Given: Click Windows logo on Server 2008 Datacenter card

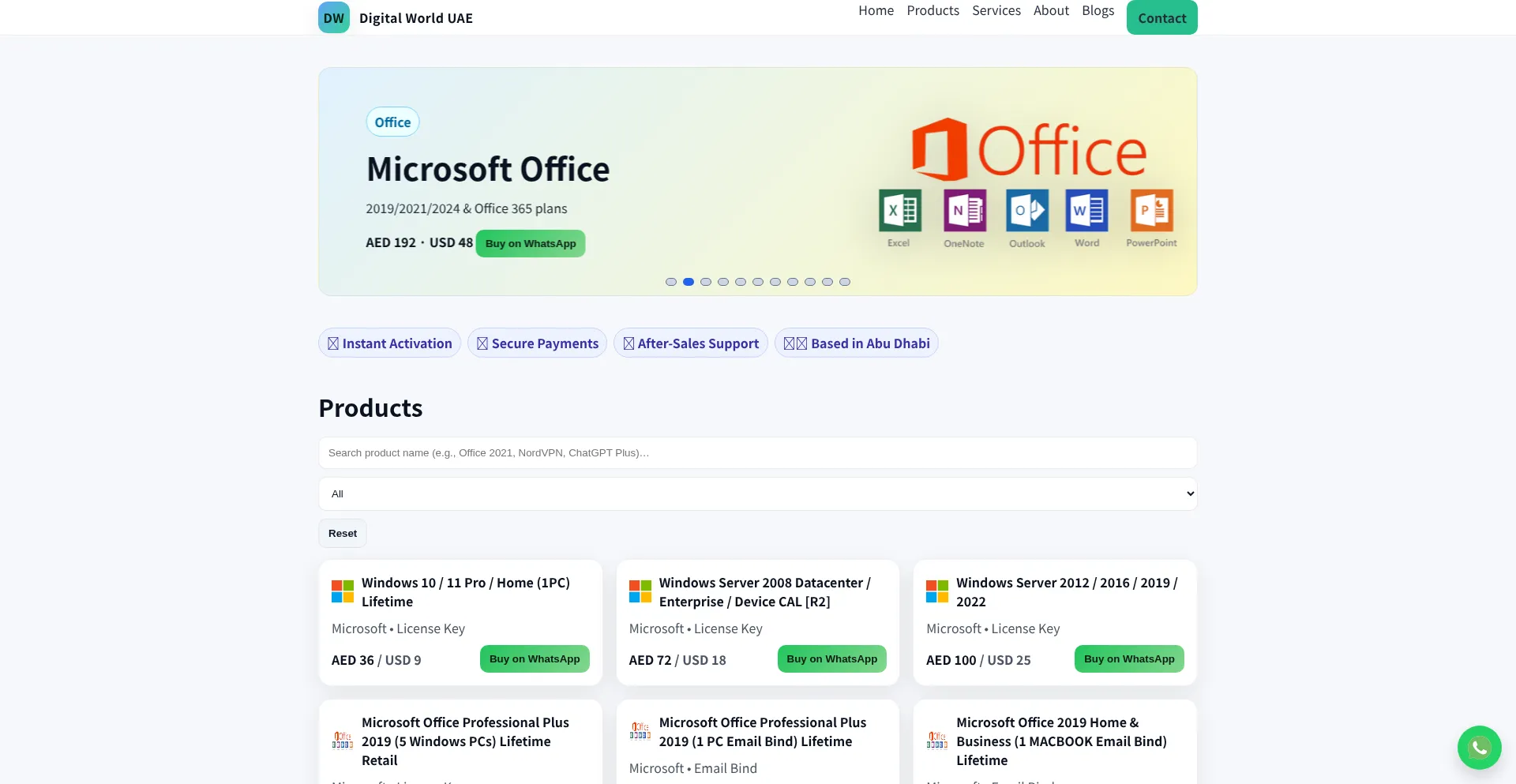Looking at the screenshot, I should pos(640,591).
